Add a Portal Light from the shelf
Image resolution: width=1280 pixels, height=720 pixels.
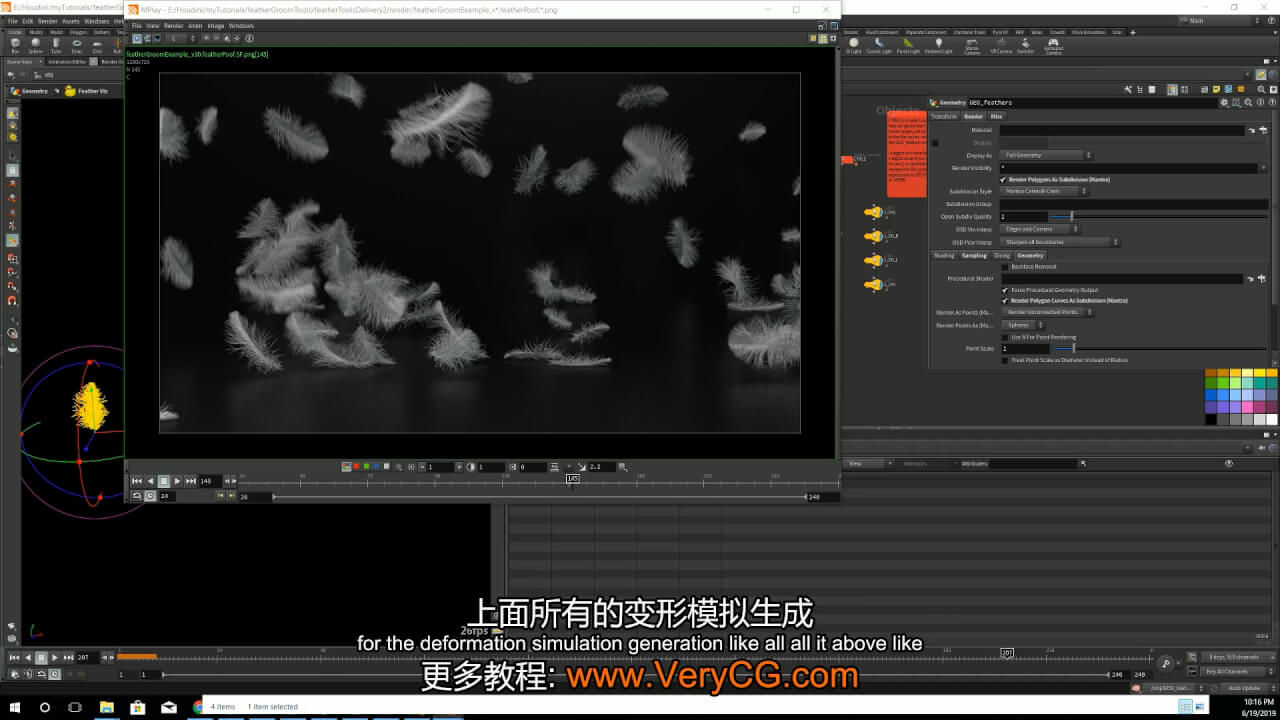(x=908, y=46)
